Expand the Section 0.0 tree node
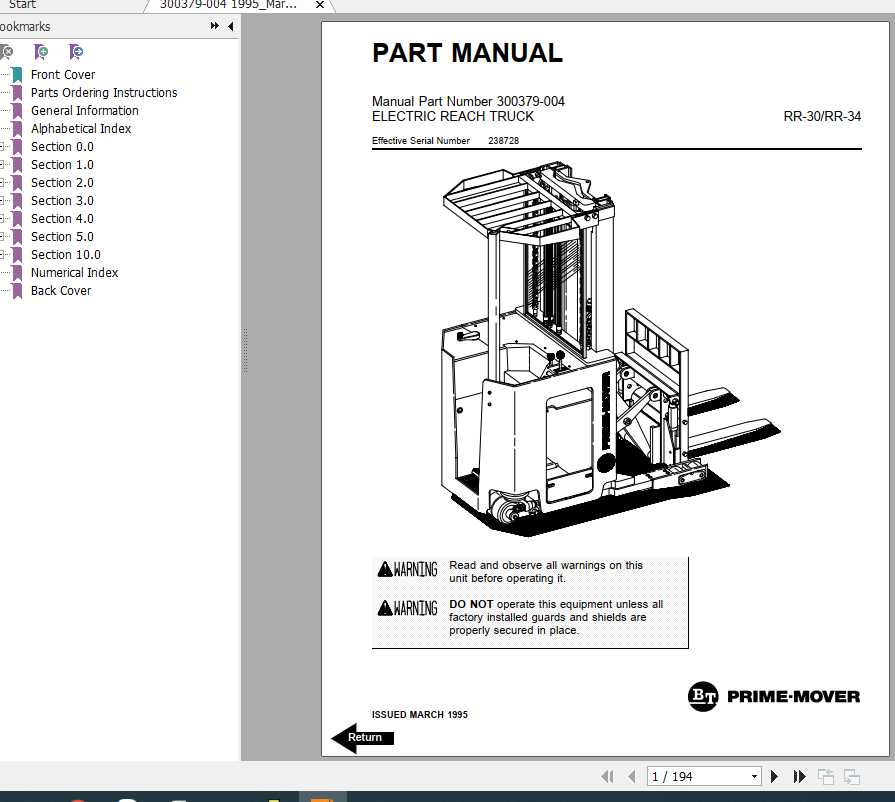This screenshot has width=895, height=802. 2,147
